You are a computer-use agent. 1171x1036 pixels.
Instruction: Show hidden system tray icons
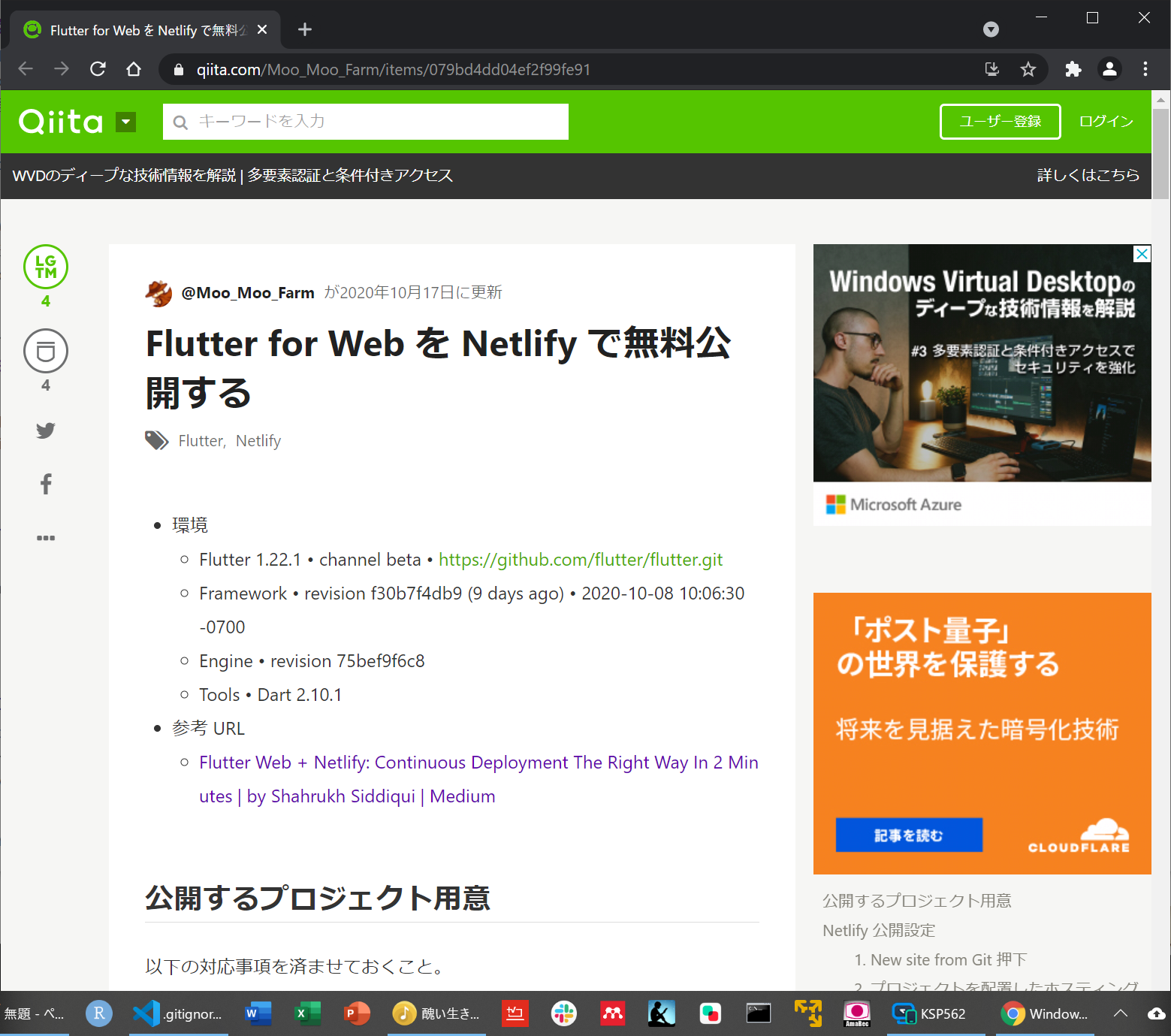(1121, 1013)
